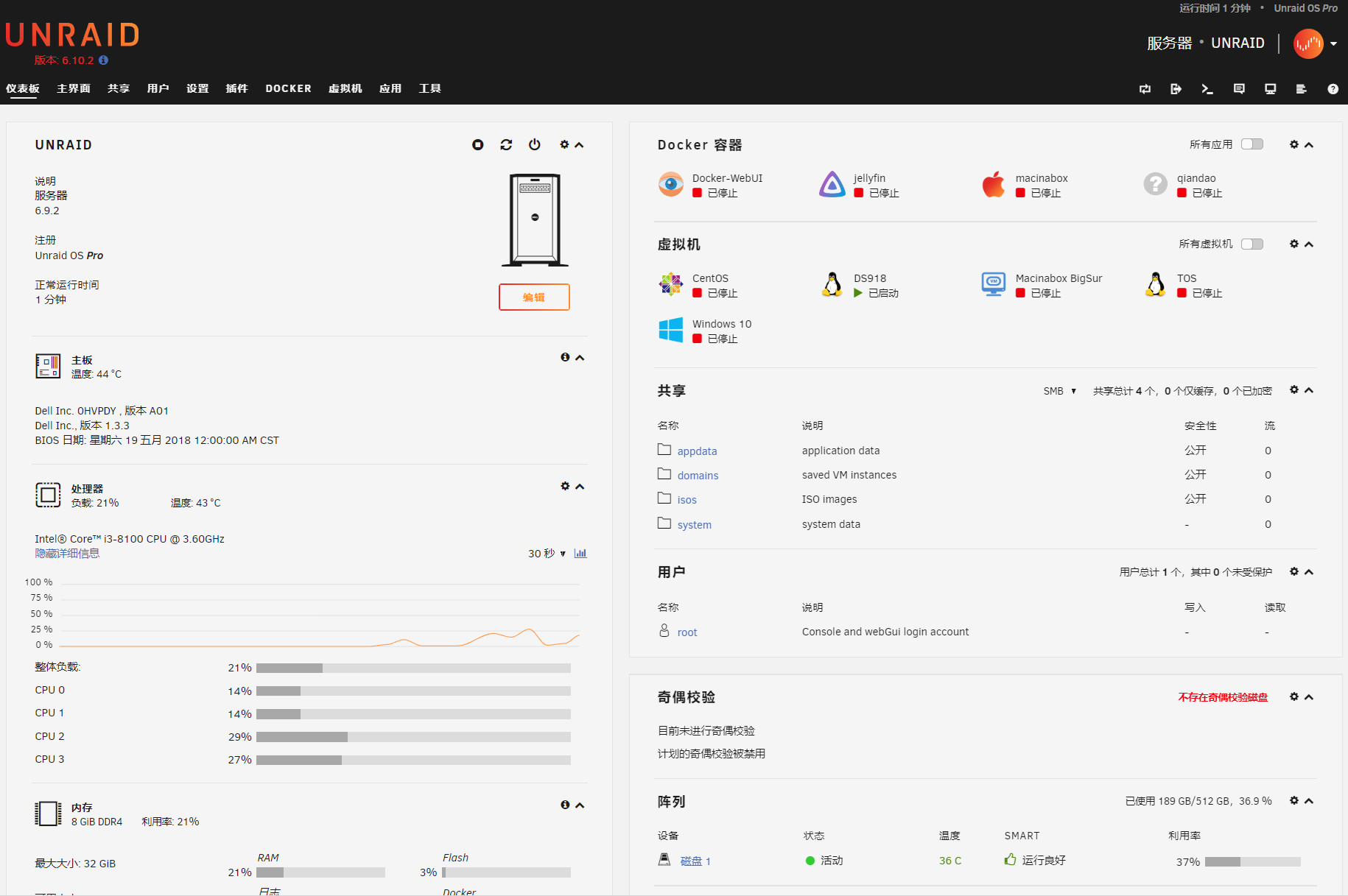The image size is (1348, 896).
Task: Open the root user link
Action: 687,632
